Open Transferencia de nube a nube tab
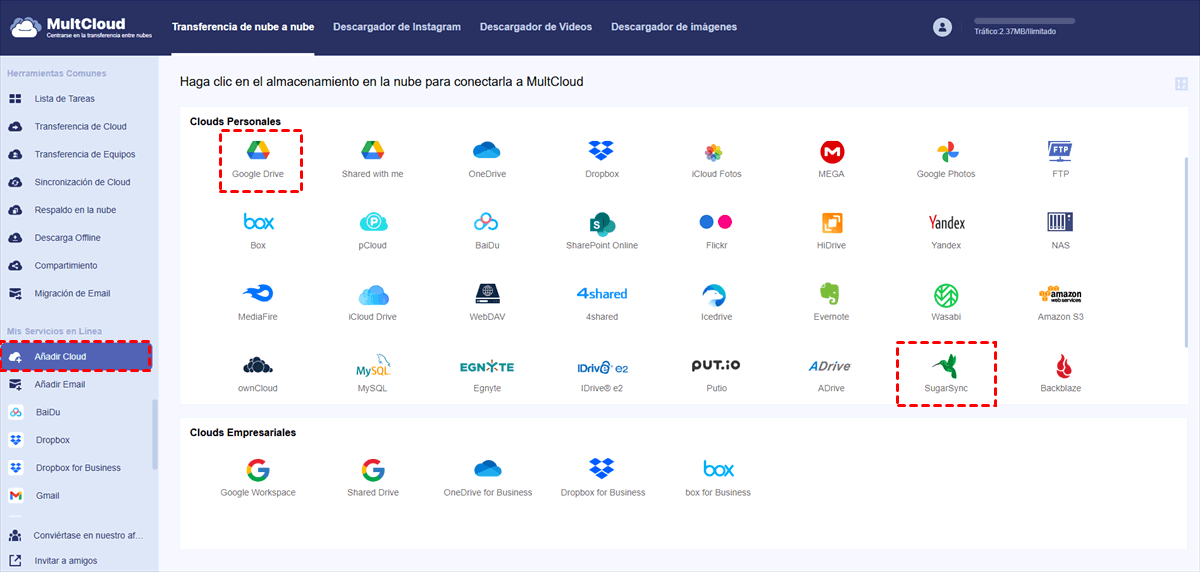1200x572 pixels. 243,27
